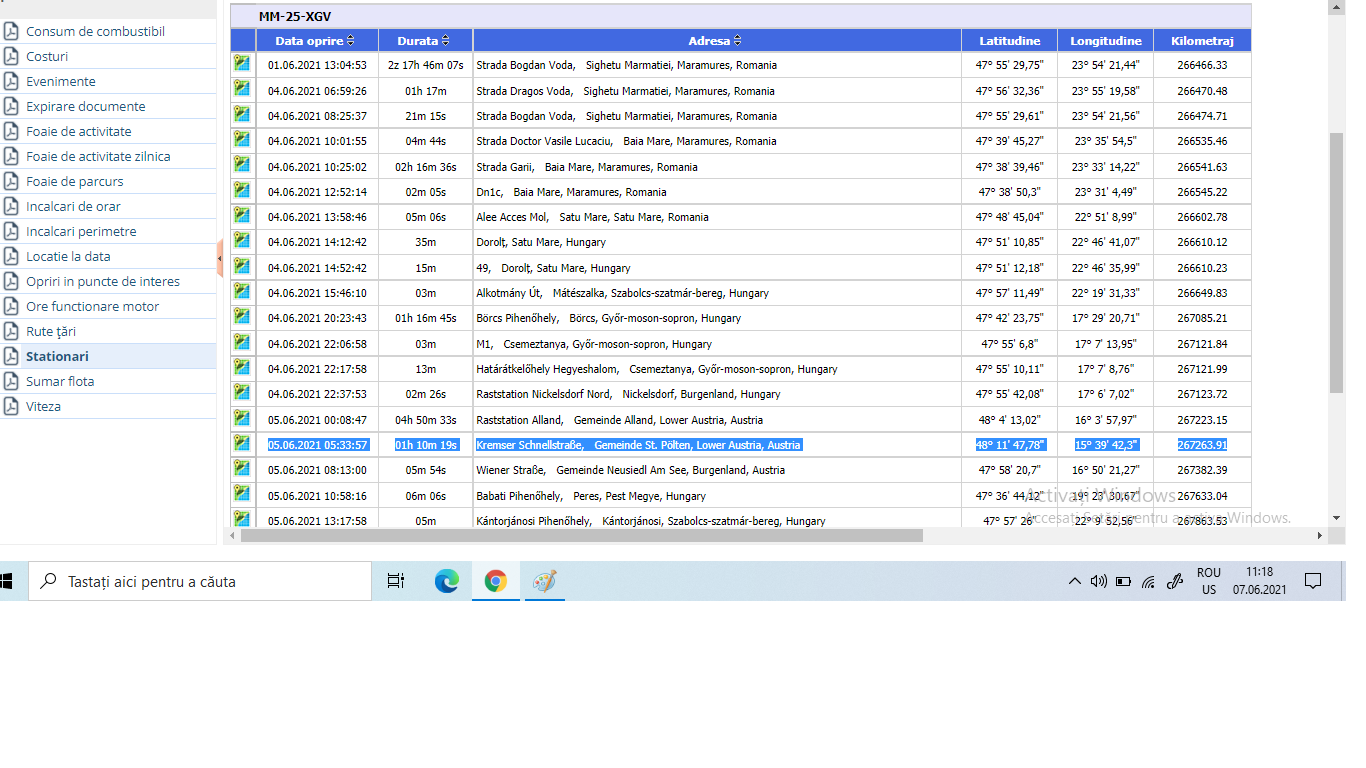Click map icon for Strada Bogdan Voda 01.06.2021 row
1366x768 pixels.
(242, 63)
